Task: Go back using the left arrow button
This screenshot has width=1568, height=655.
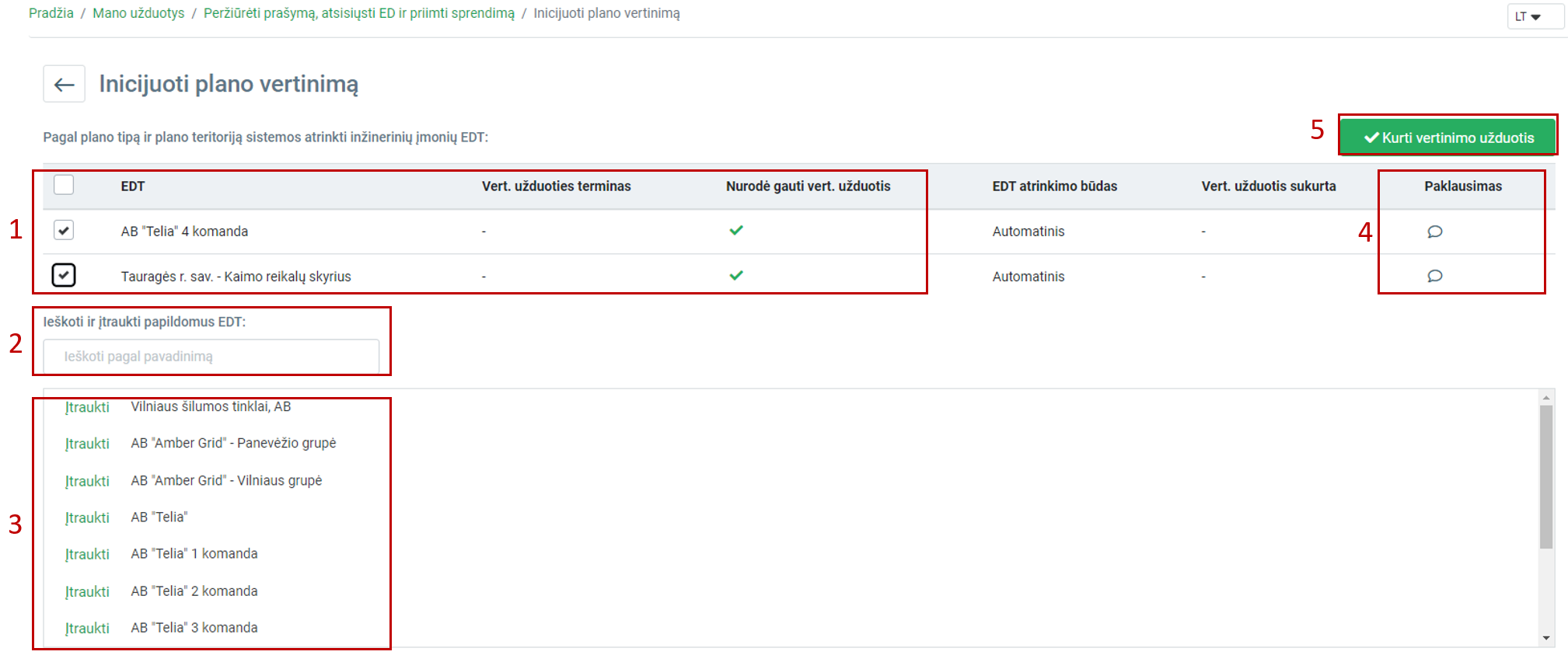Action: [x=64, y=84]
